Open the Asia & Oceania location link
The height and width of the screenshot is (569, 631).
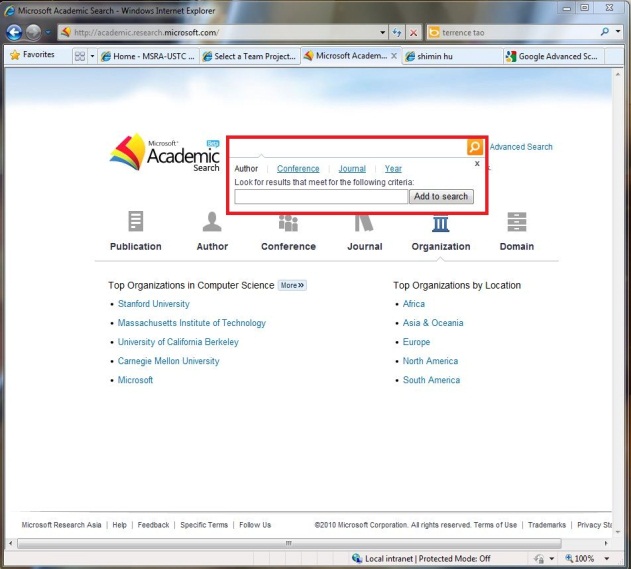433,323
